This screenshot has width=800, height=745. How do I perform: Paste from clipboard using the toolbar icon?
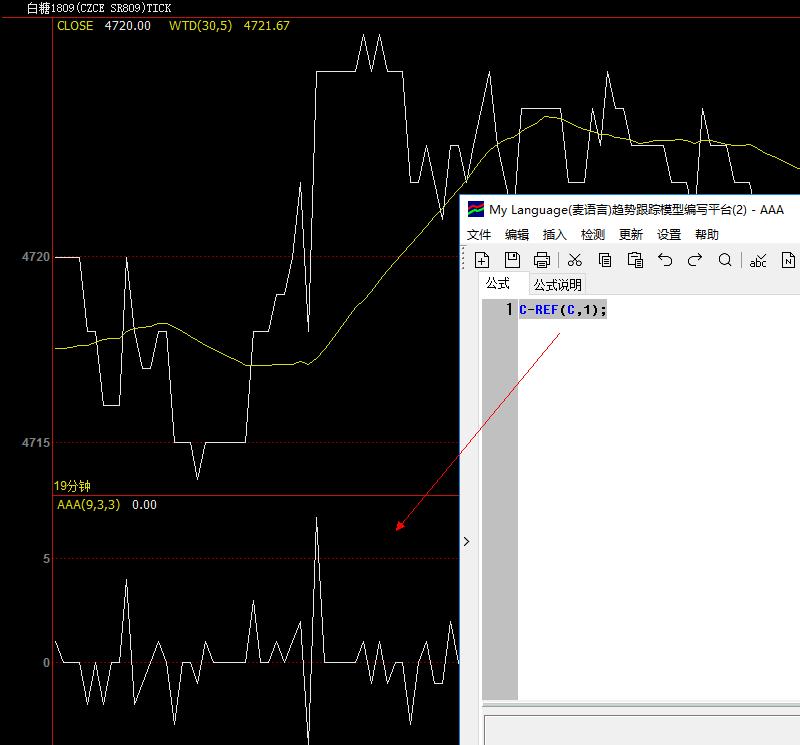(x=635, y=260)
